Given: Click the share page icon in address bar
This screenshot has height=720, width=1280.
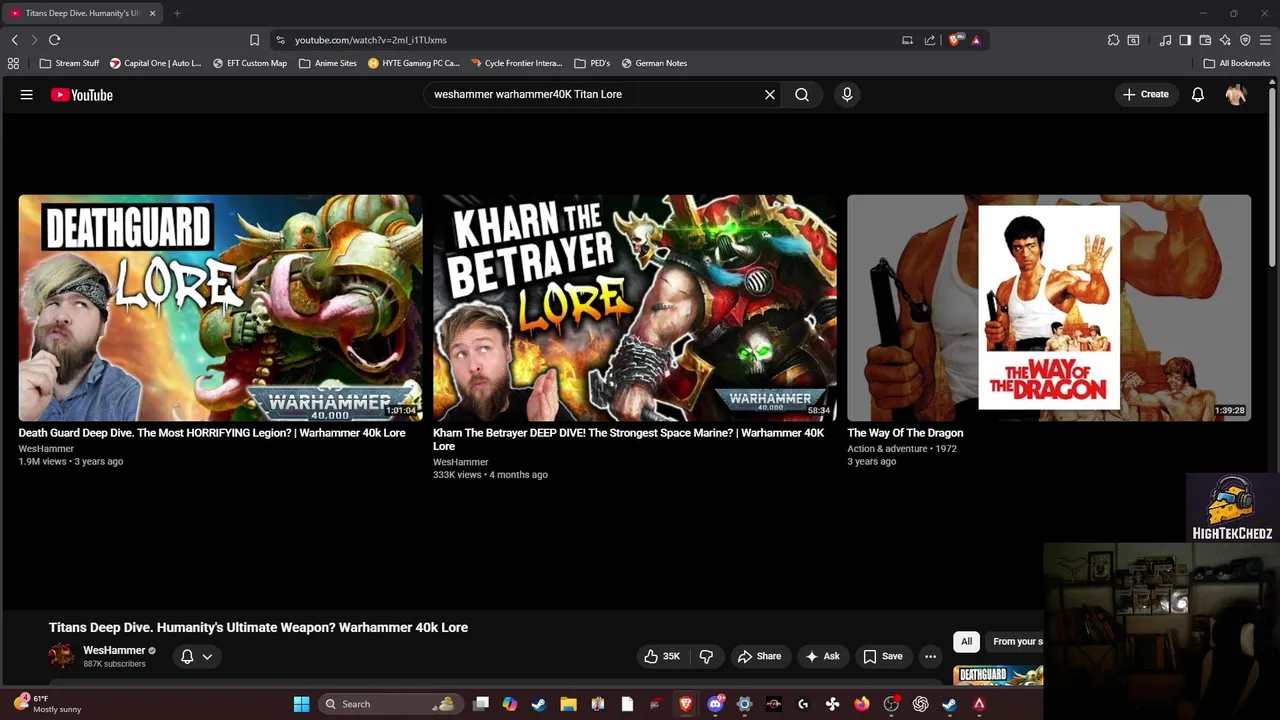Looking at the screenshot, I should point(930,40).
